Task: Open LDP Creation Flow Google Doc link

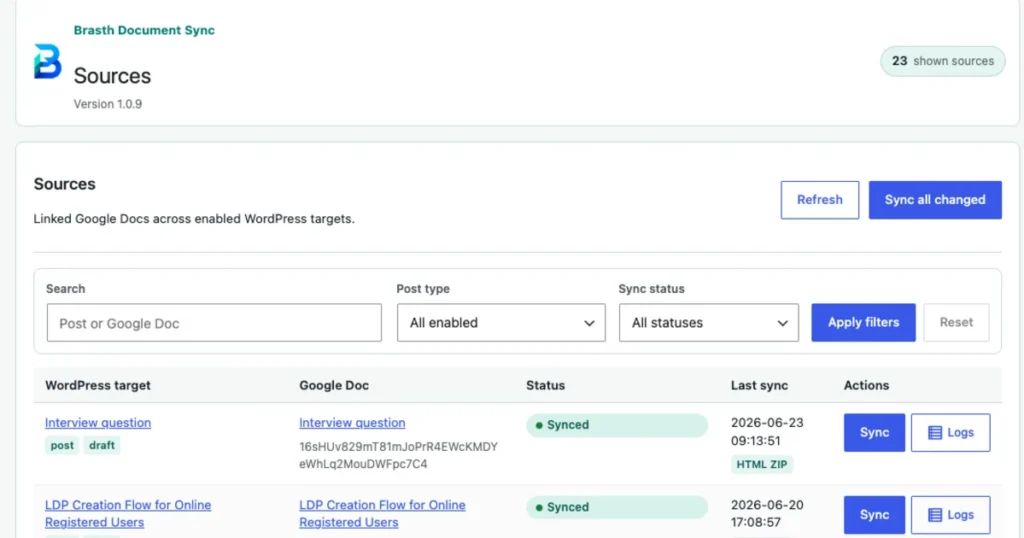Action: 382,513
